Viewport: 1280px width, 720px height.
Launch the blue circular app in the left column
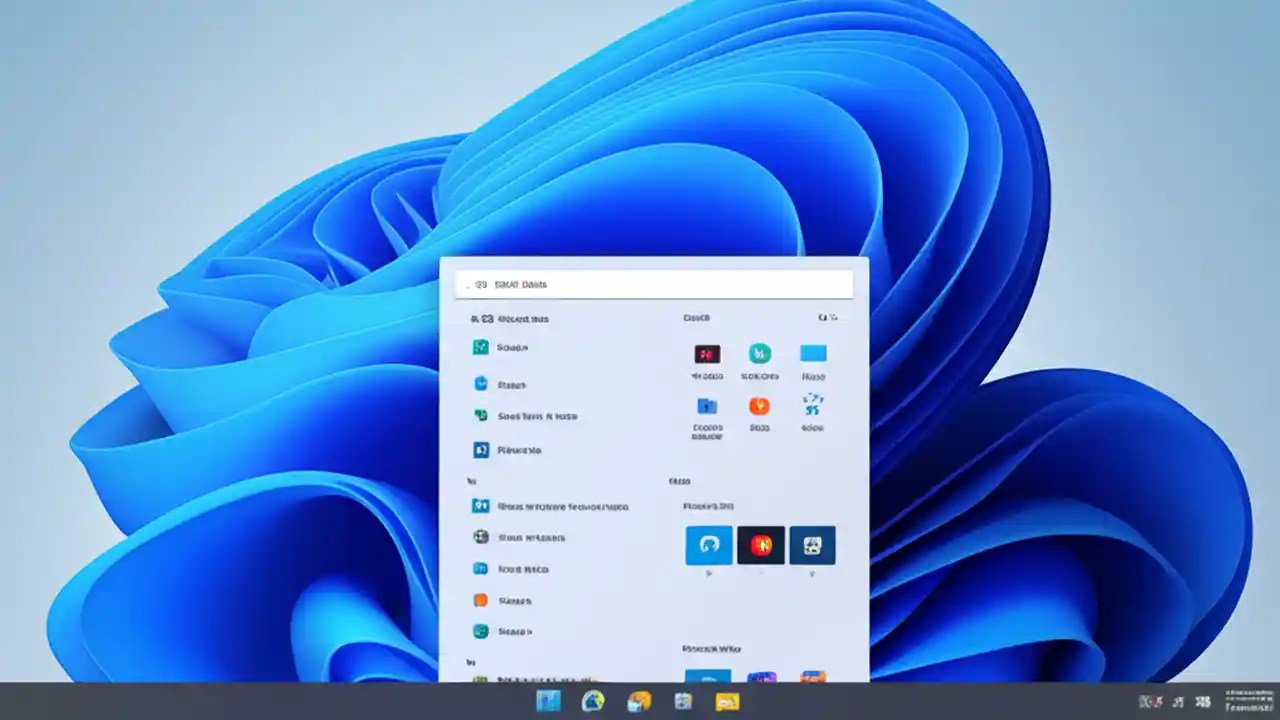480,384
